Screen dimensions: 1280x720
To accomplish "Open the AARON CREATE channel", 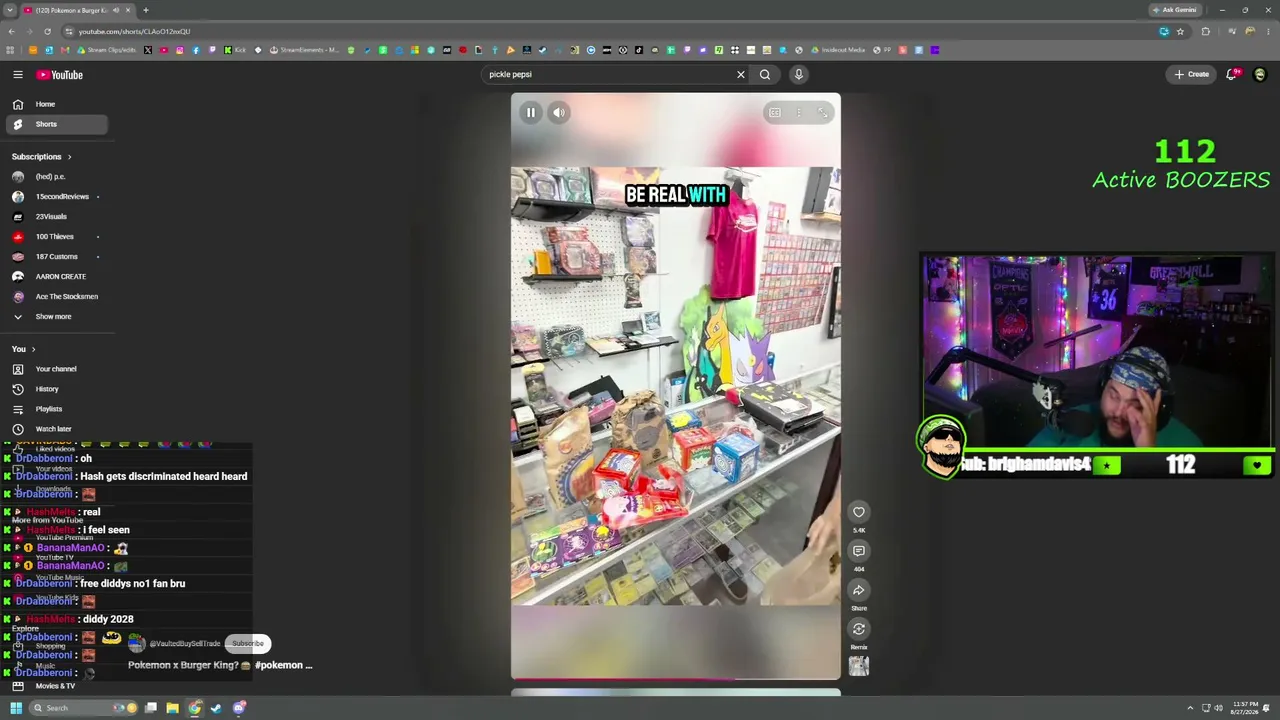I will point(55,277).
